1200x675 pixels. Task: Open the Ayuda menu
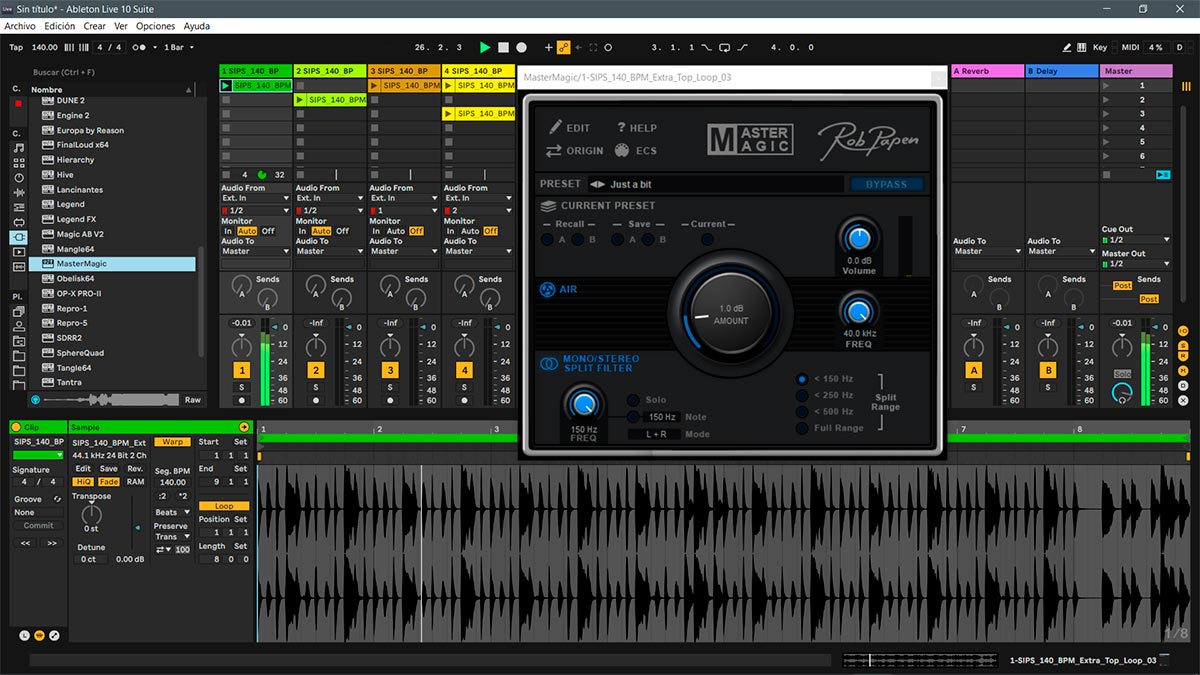[x=197, y=26]
